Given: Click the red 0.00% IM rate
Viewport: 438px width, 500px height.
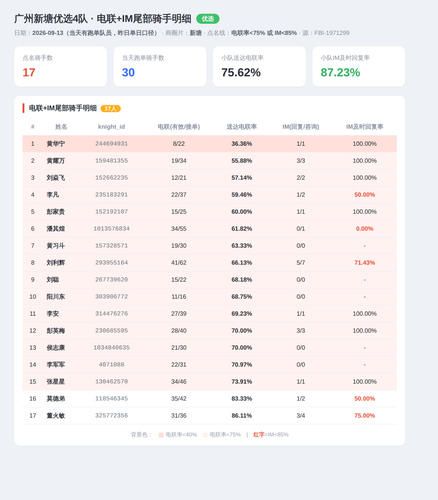Looking at the screenshot, I should point(364,229).
